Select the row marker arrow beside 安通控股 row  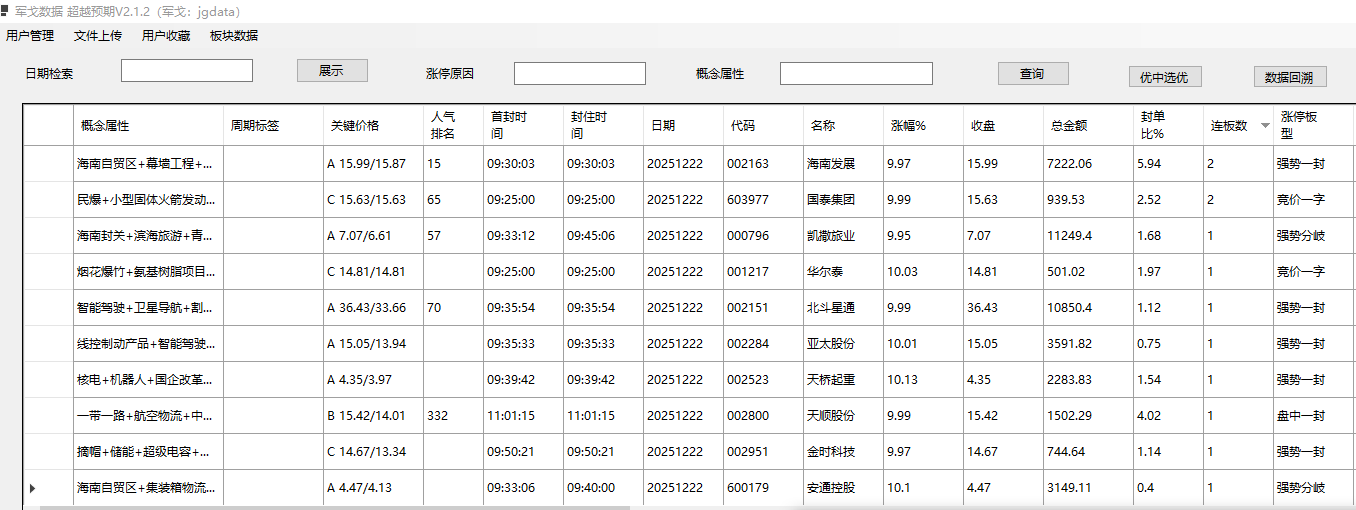pos(32,488)
